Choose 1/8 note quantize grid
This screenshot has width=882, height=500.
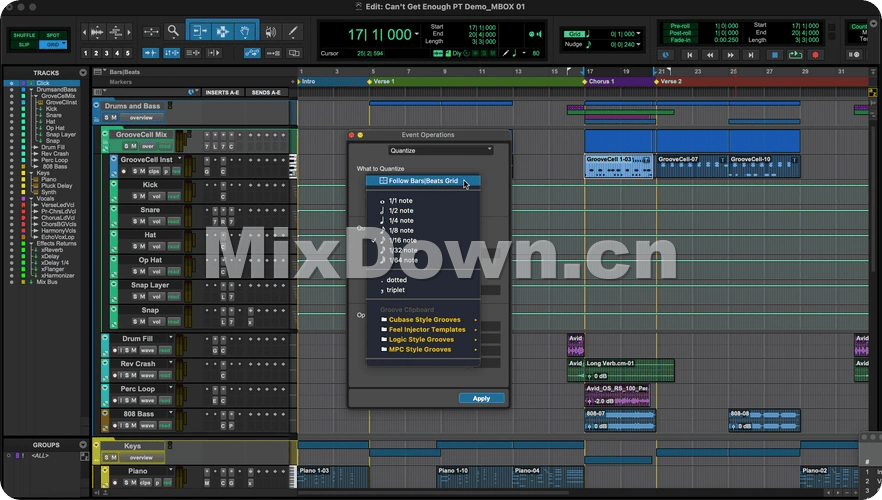(400, 231)
